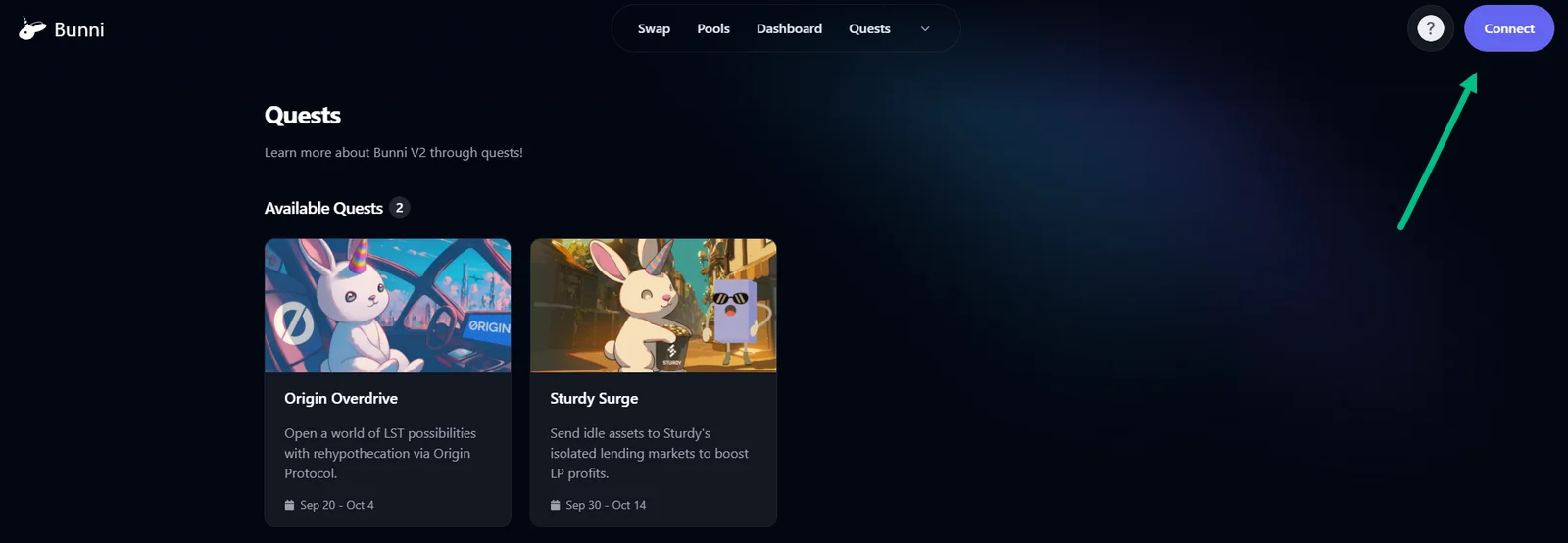Open the Origin Overdrive quest title
Viewport: 1568px width, 543px height.
coord(341,398)
